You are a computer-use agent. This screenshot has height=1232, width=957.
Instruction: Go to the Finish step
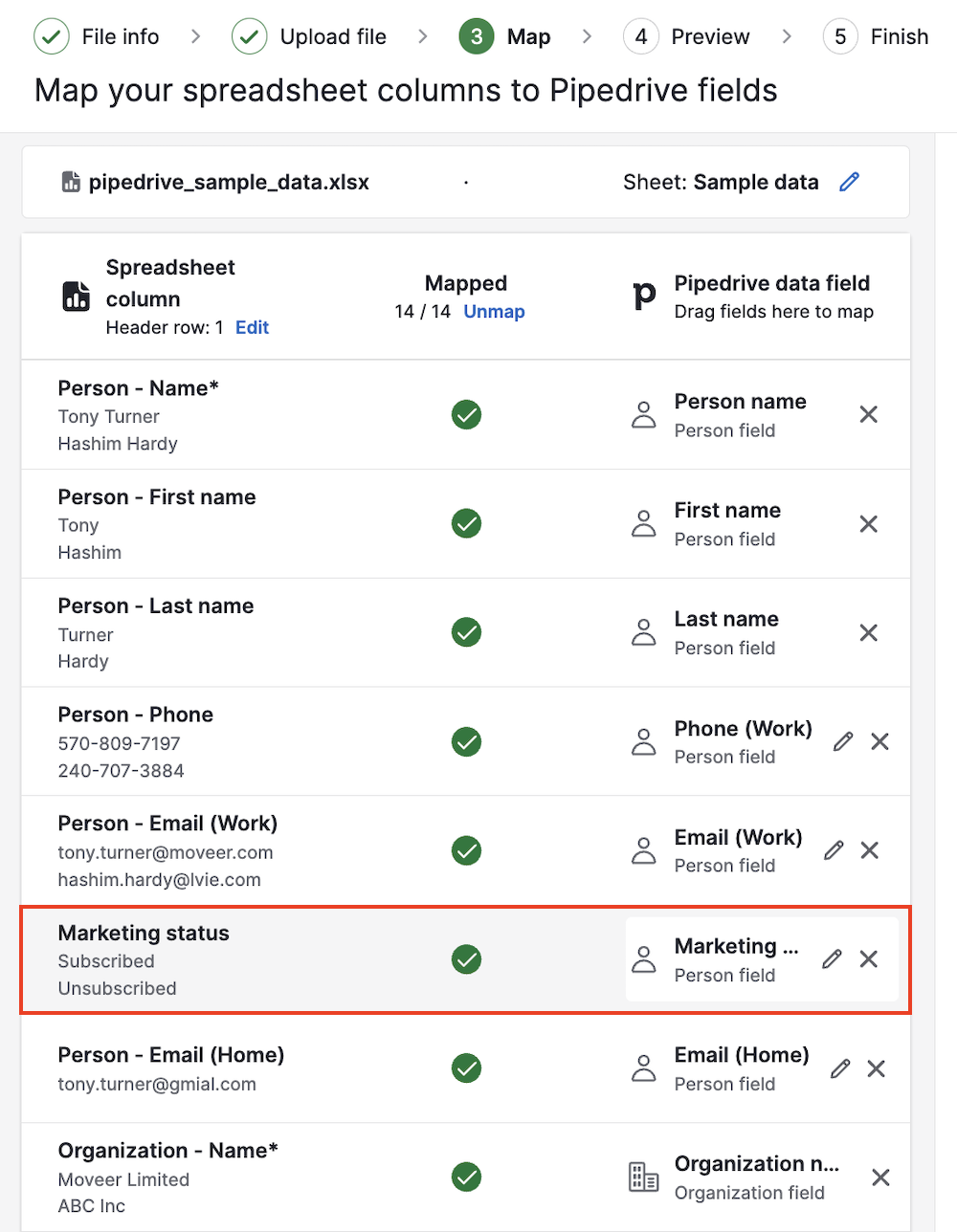[x=877, y=36]
